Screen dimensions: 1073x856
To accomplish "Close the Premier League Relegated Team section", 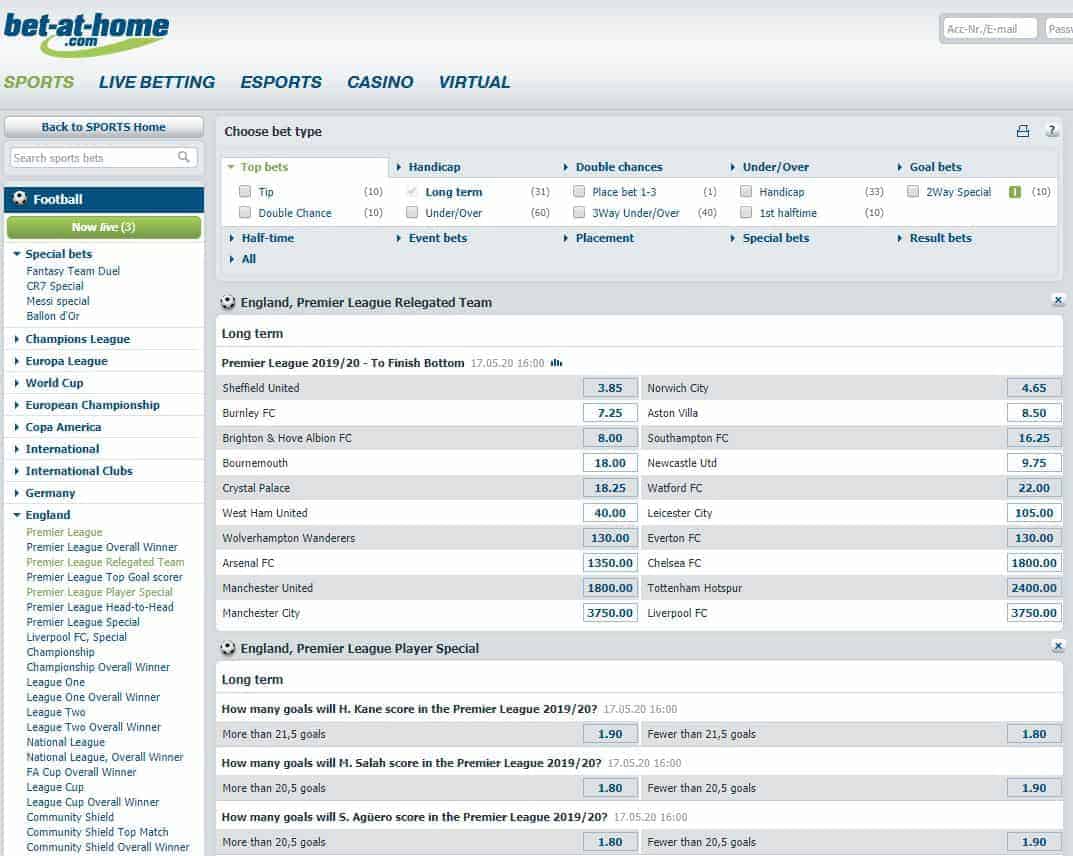I will 1058,300.
